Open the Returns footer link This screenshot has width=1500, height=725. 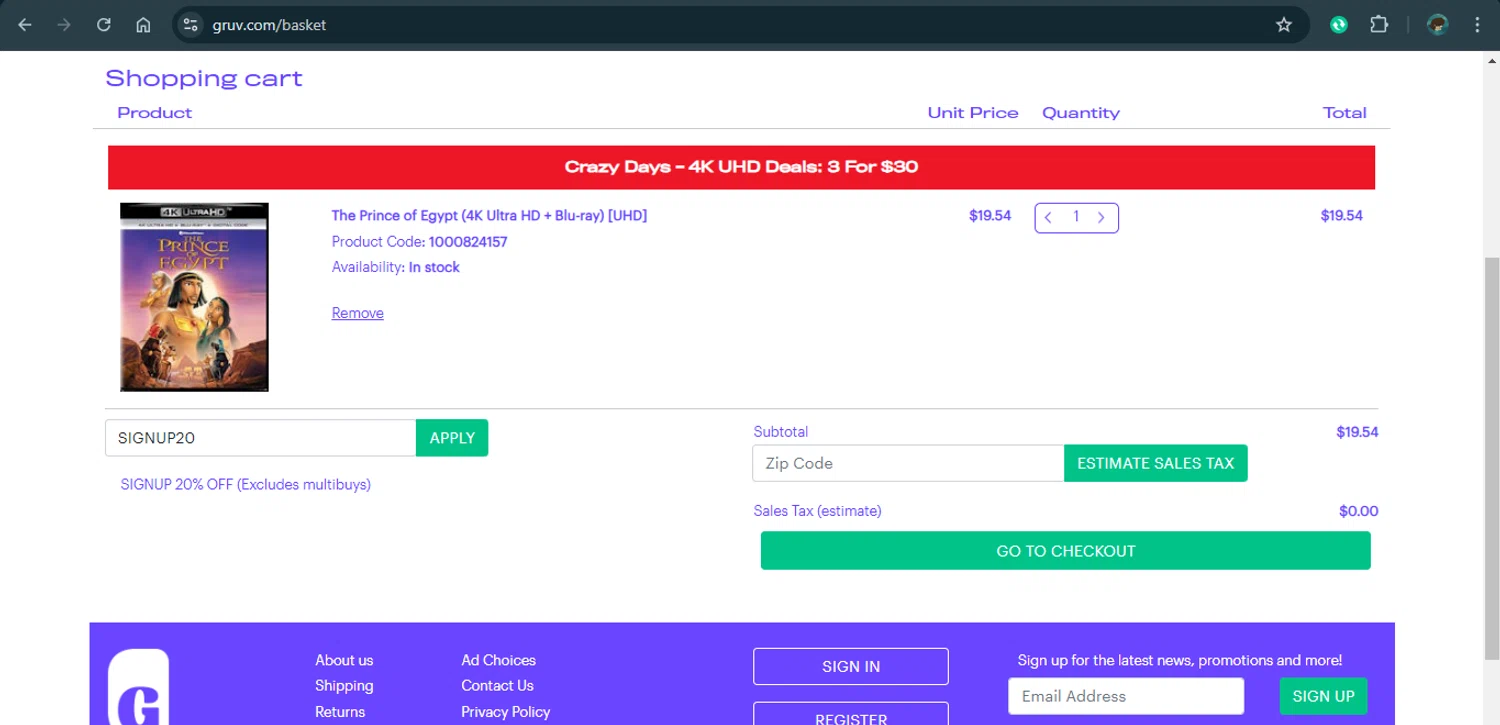click(340, 712)
